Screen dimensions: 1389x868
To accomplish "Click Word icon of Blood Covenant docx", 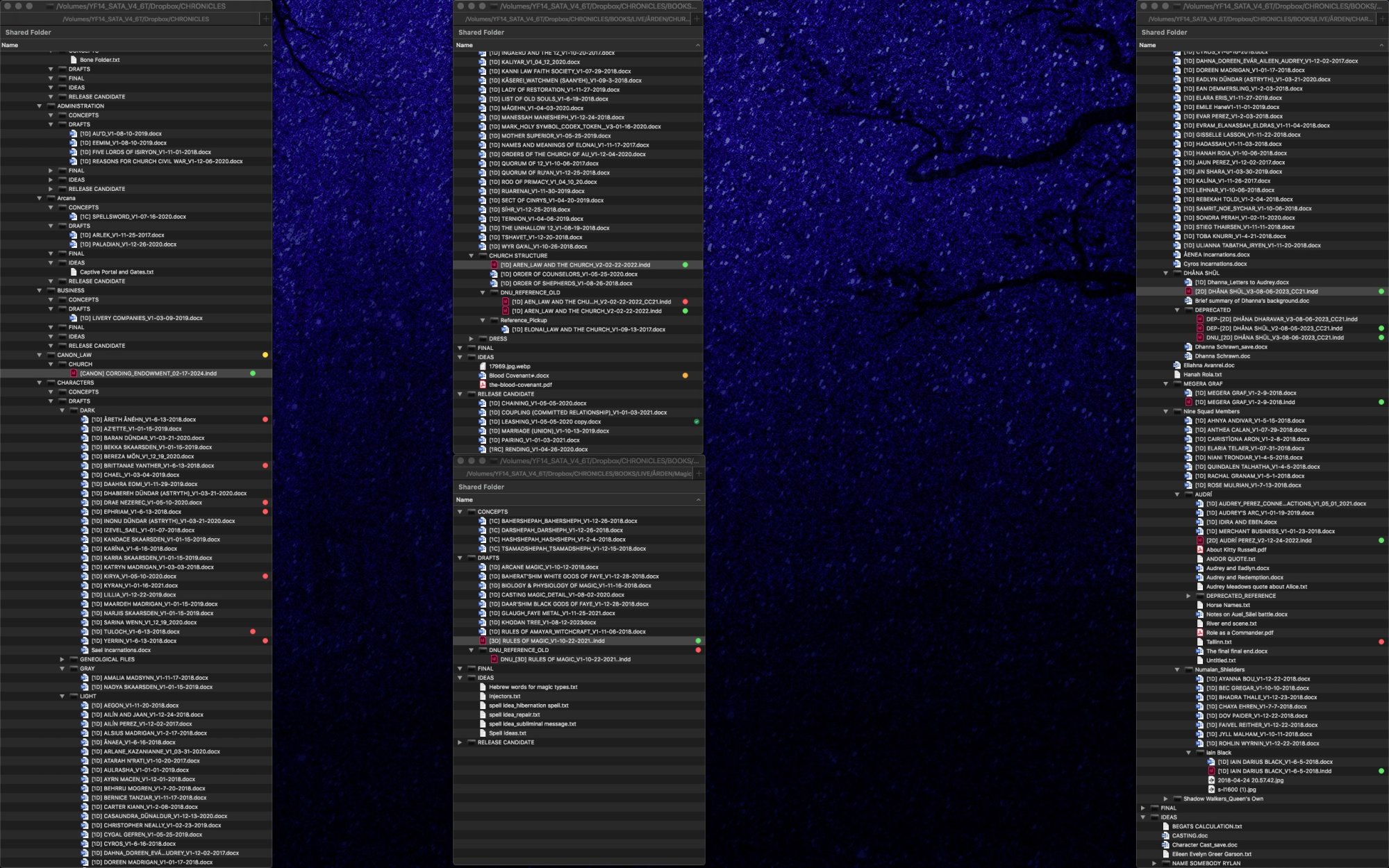I will click(483, 376).
